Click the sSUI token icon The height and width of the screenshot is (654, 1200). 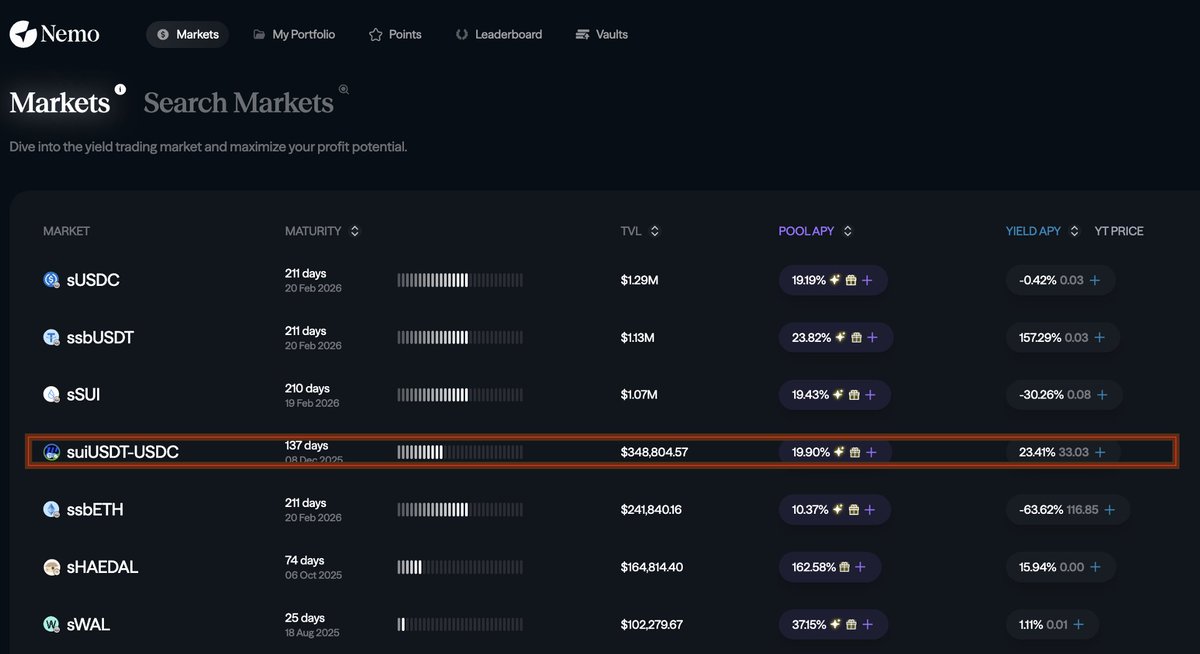click(51, 395)
